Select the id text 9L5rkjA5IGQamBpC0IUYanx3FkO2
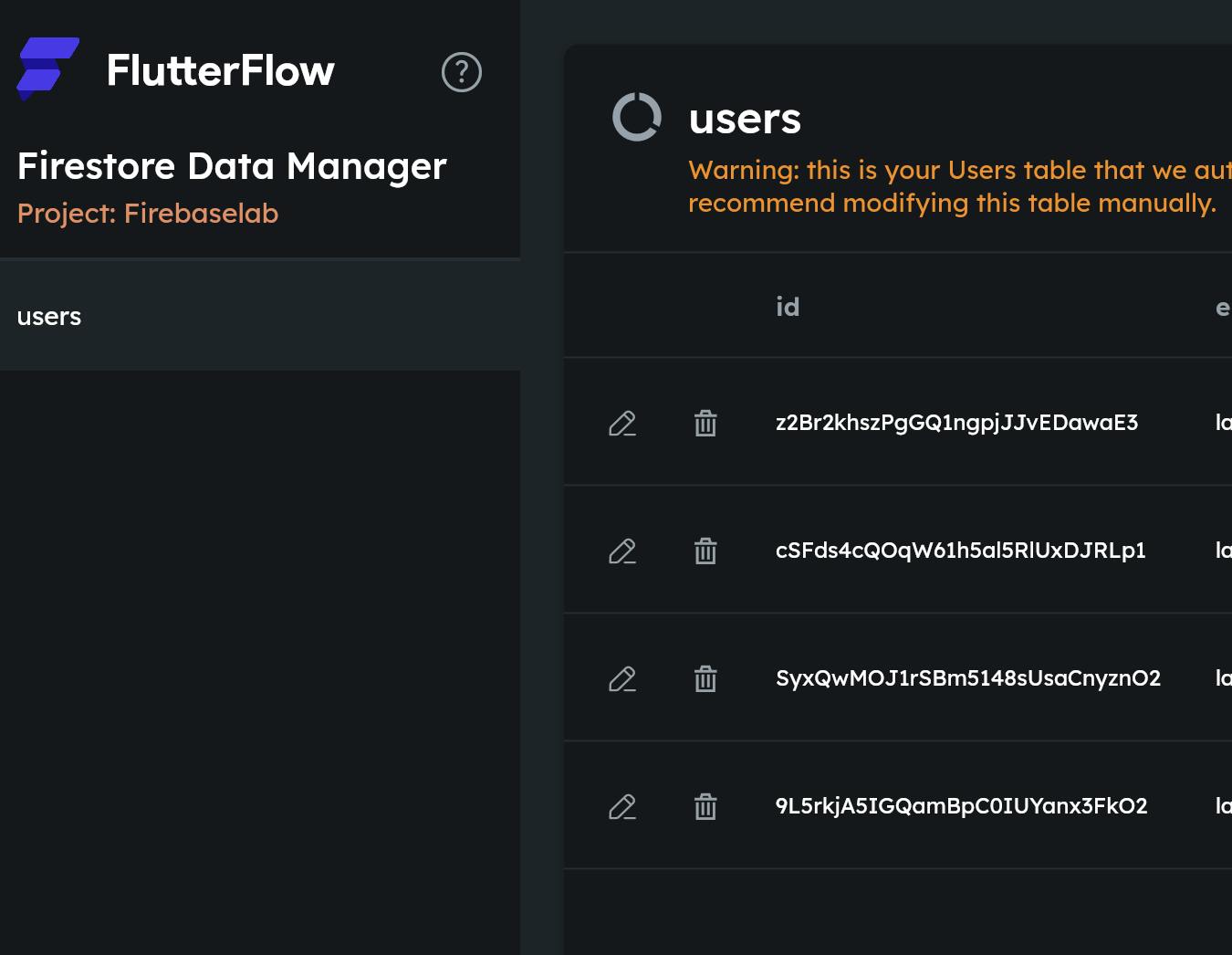The width and height of the screenshot is (1232, 955). point(961,806)
